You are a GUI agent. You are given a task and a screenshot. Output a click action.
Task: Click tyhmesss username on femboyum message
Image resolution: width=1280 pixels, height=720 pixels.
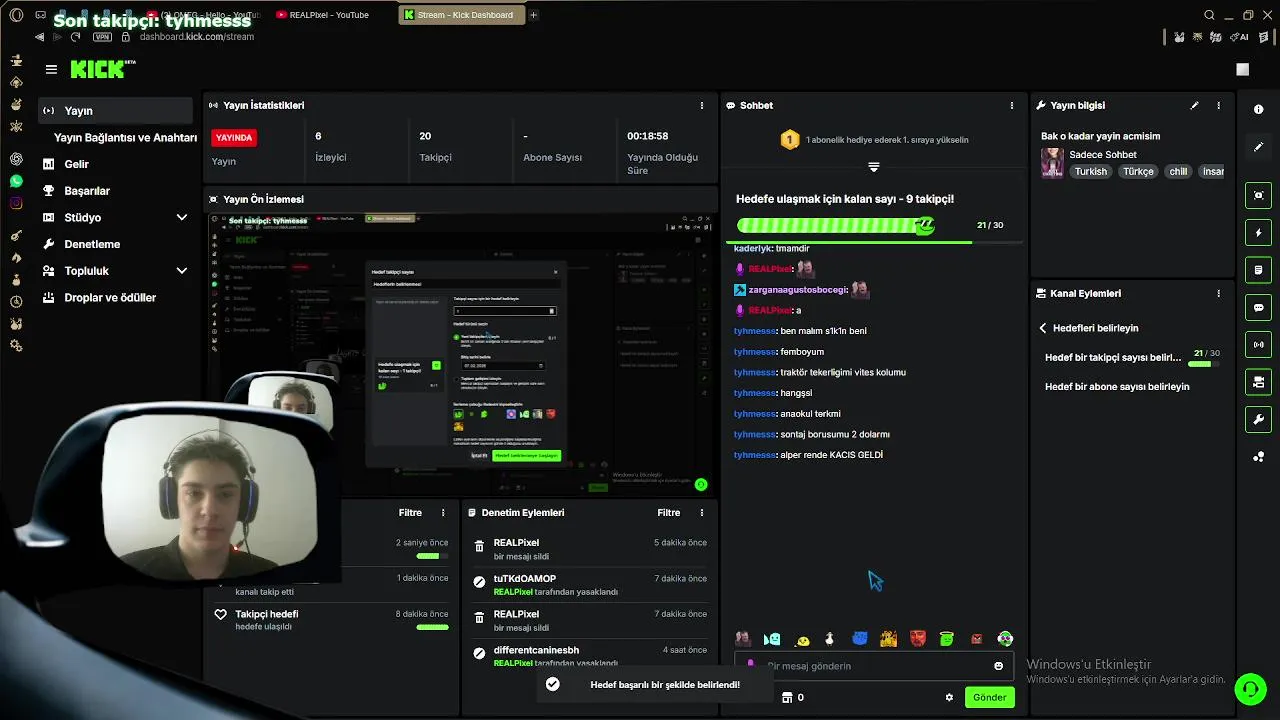[754, 352]
